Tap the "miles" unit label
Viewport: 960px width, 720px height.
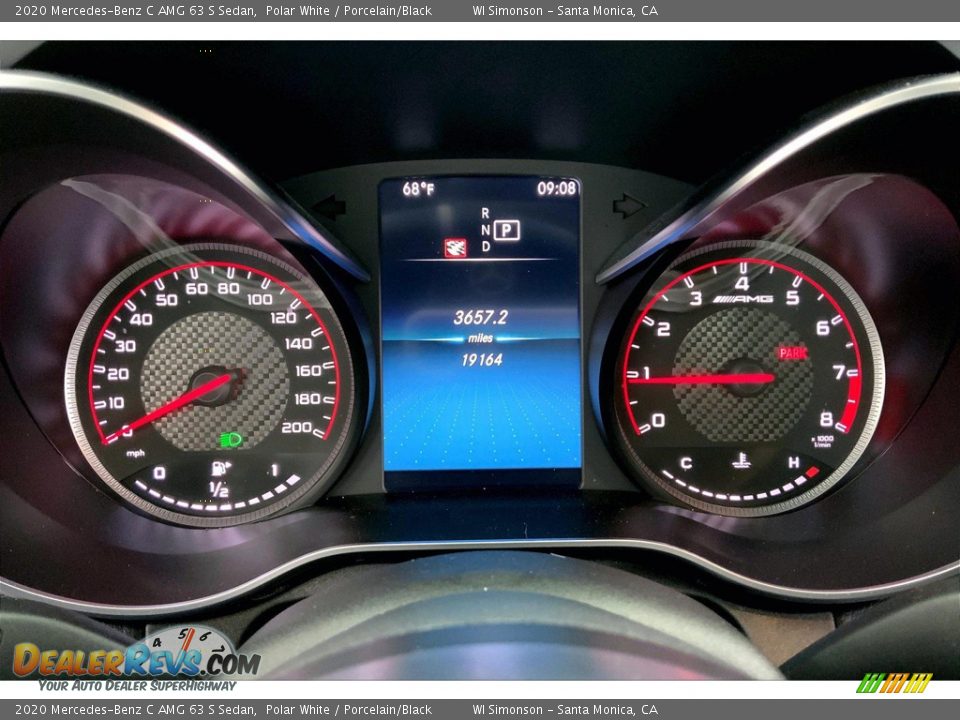pyautogui.click(x=481, y=339)
